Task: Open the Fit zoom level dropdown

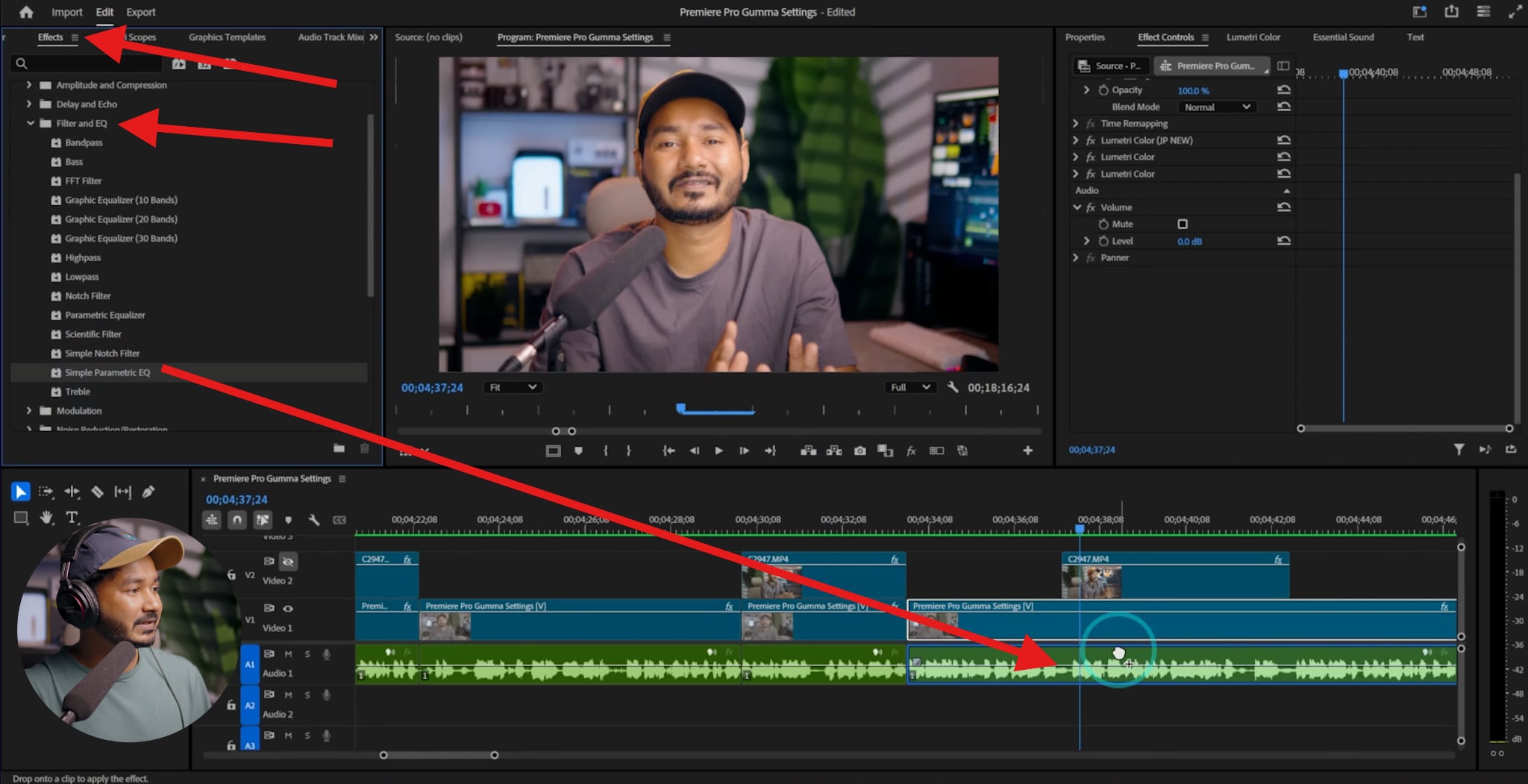Action: click(x=513, y=387)
